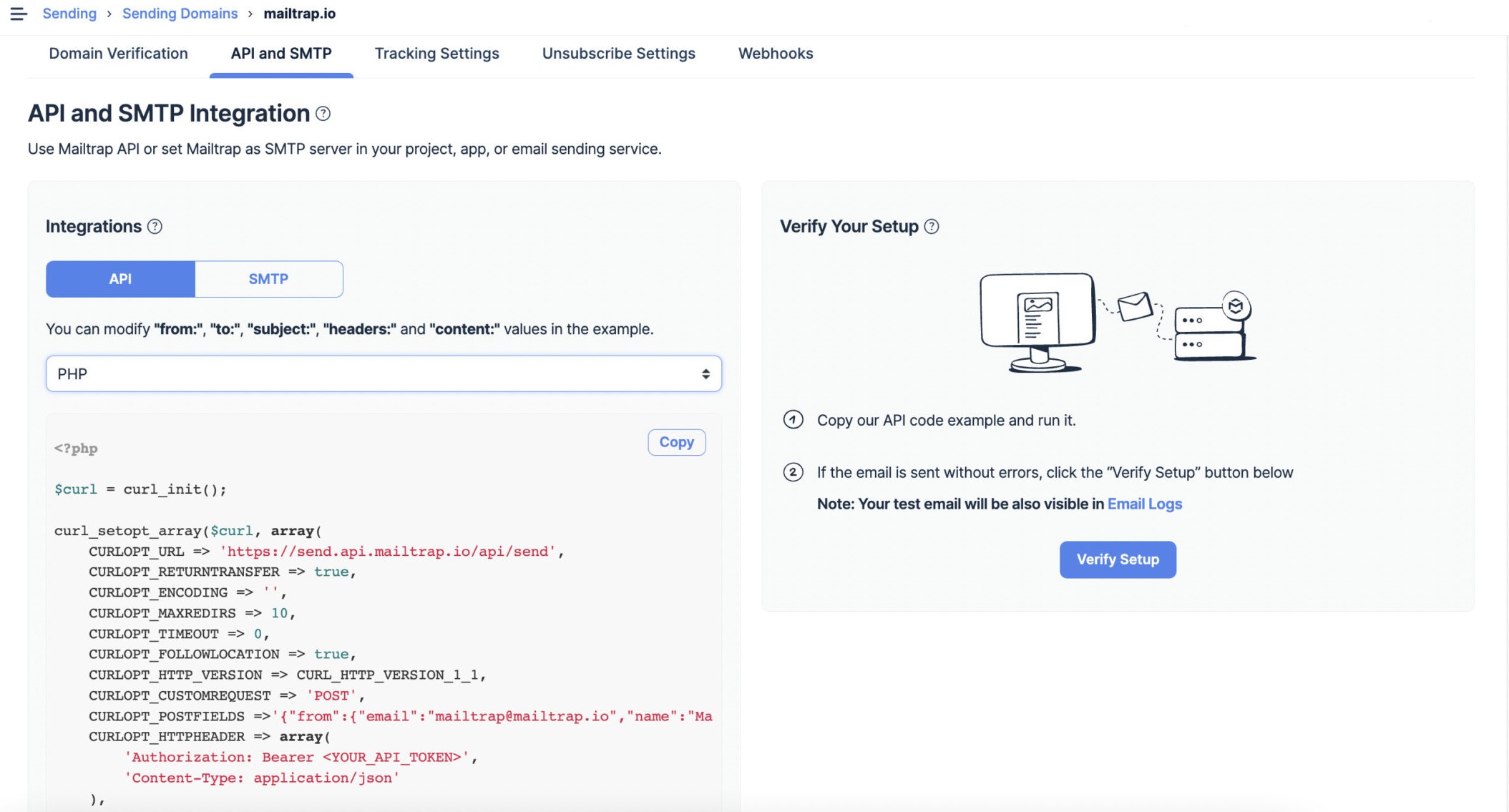Go to Sending breadcrumb
This screenshot has height=812, width=1509.
[69, 14]
